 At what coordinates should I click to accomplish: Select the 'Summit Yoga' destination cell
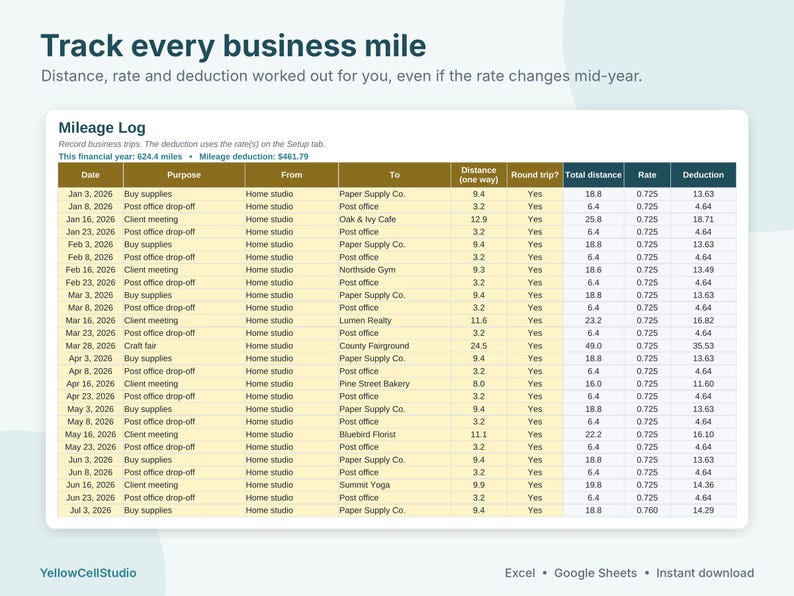(394, 485)
